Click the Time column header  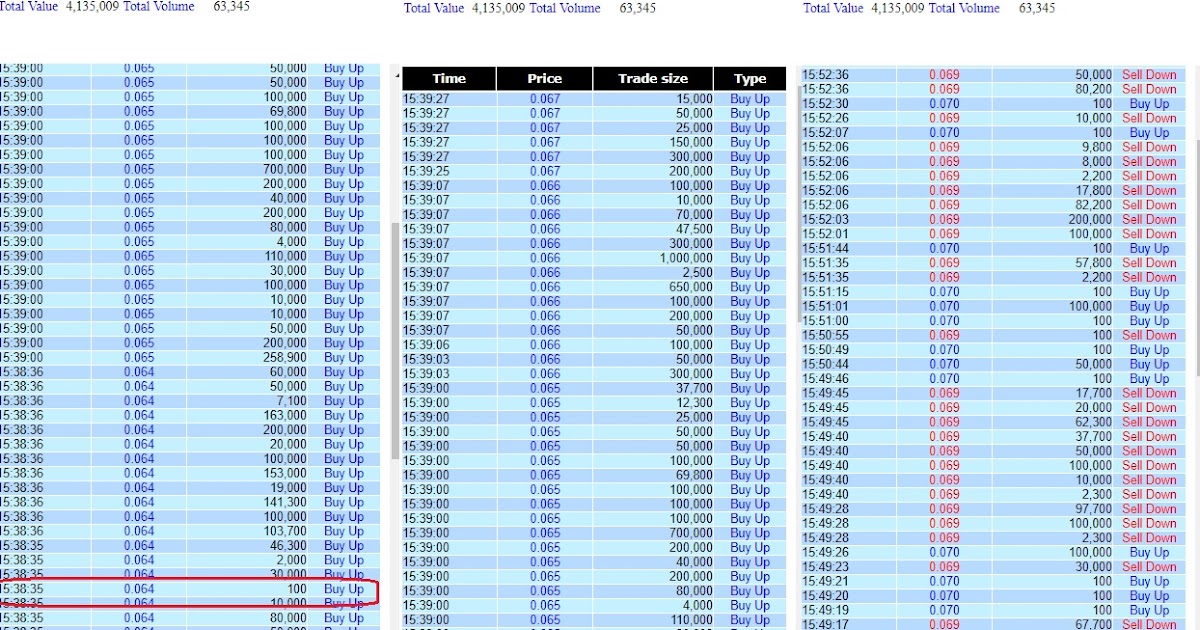point(449,78)
